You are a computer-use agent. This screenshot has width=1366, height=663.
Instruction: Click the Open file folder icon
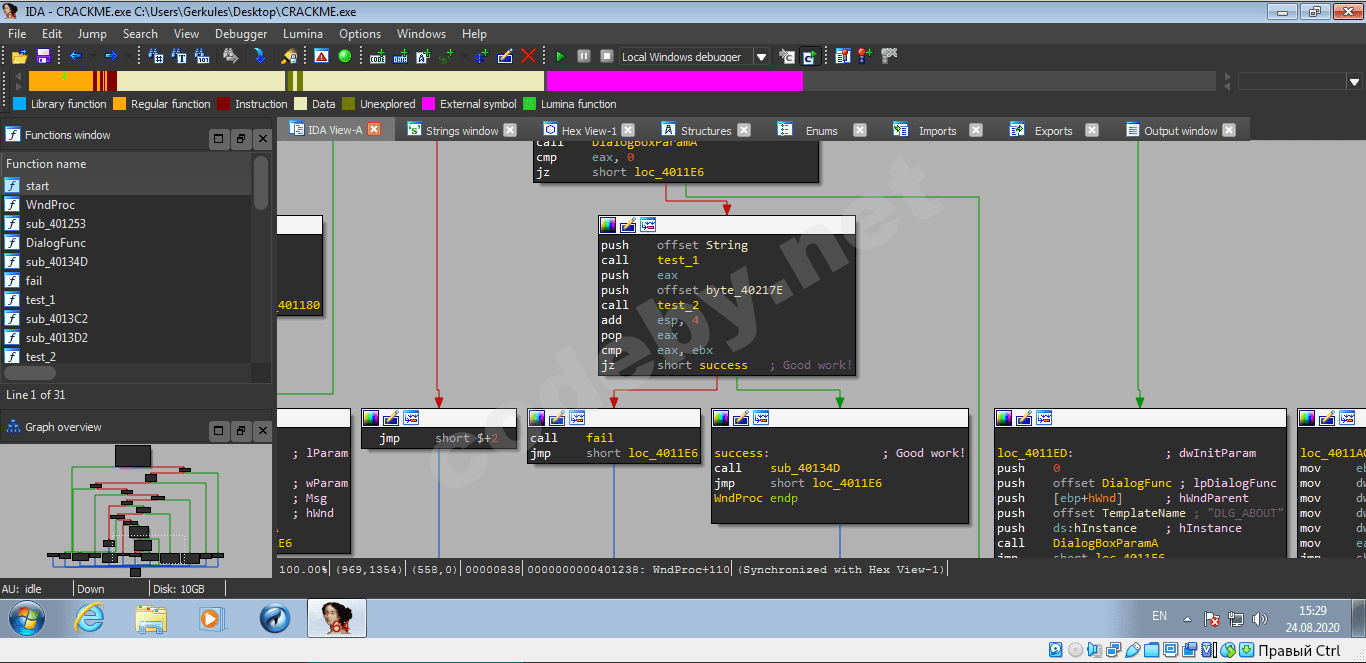[20, 56]
